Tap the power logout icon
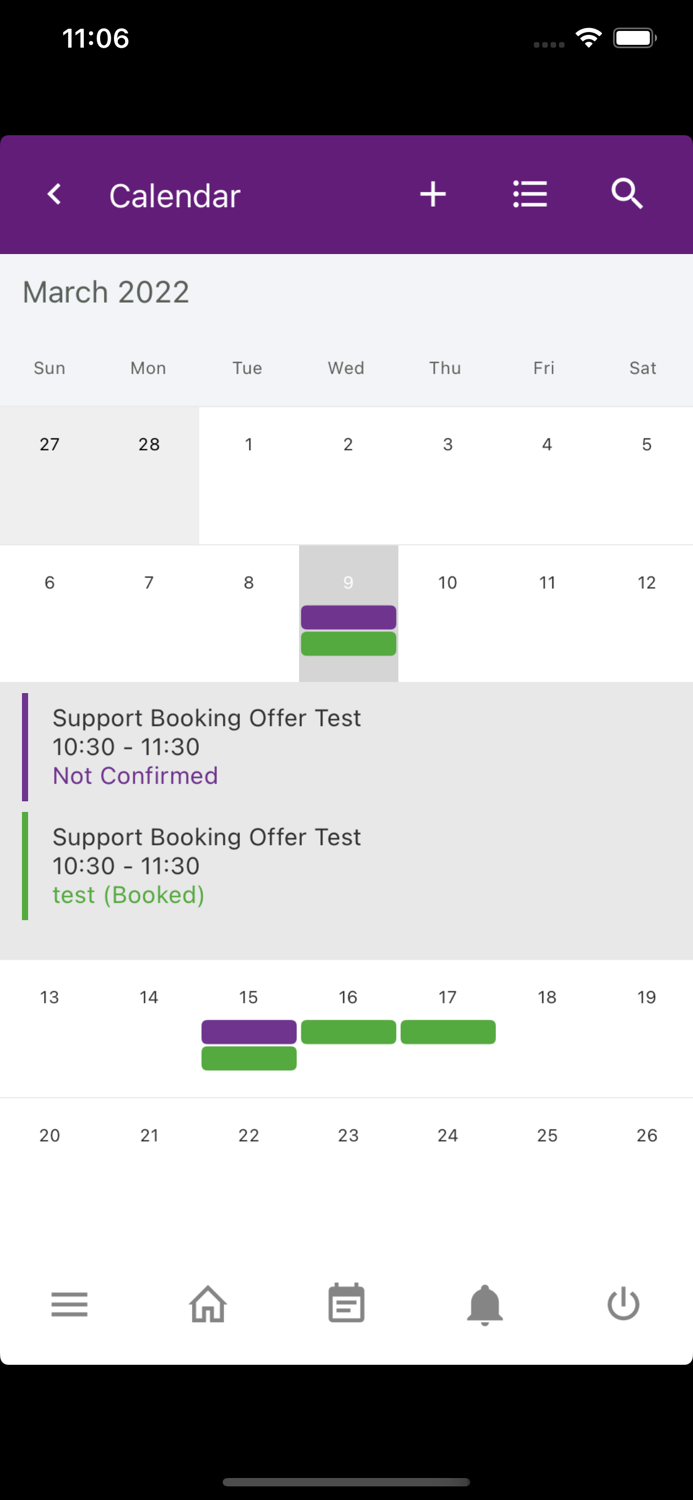693x1500 pixels. 623,1304
